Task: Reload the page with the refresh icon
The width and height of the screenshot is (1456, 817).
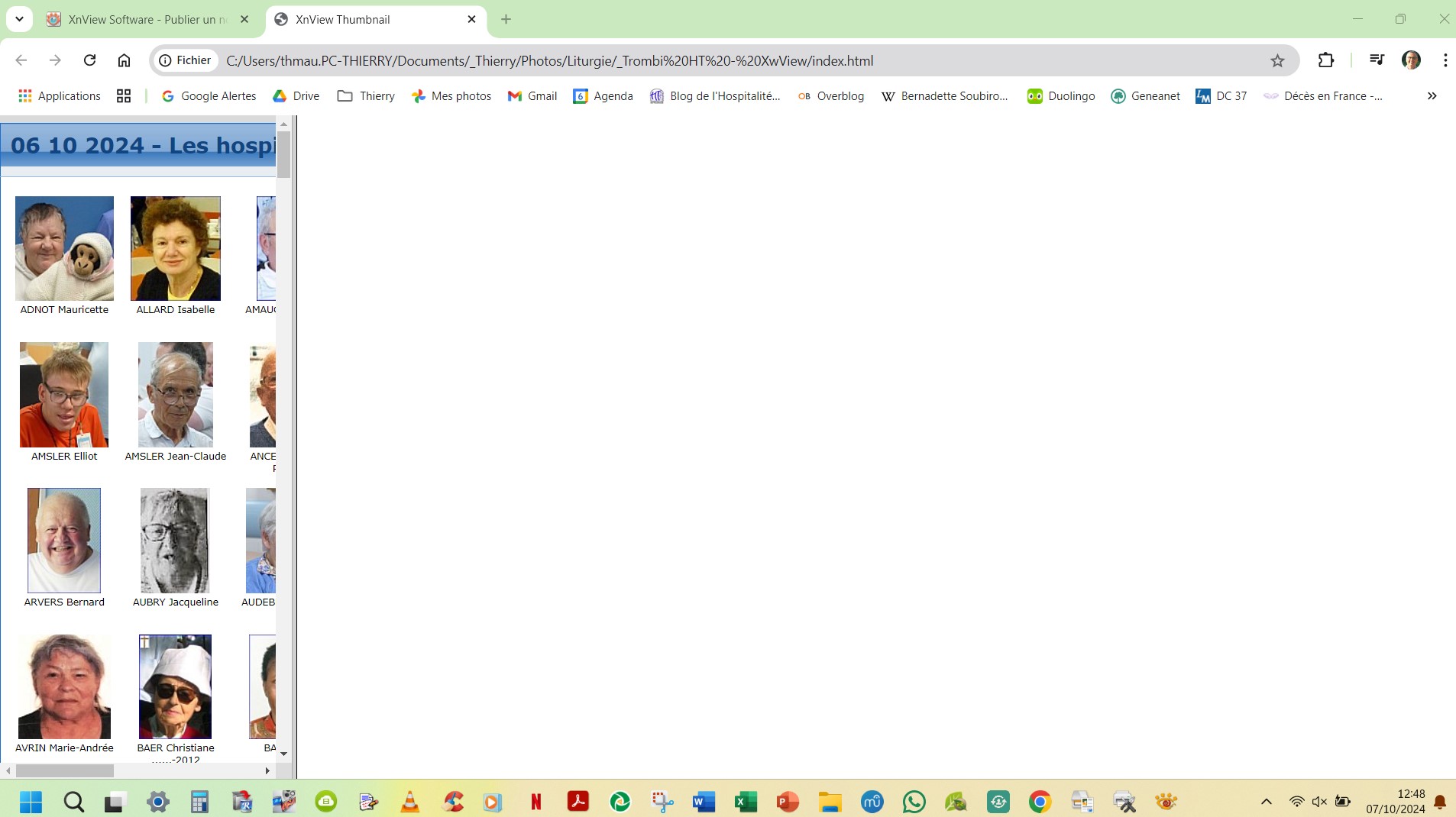Action: click(x=89, y=60)
